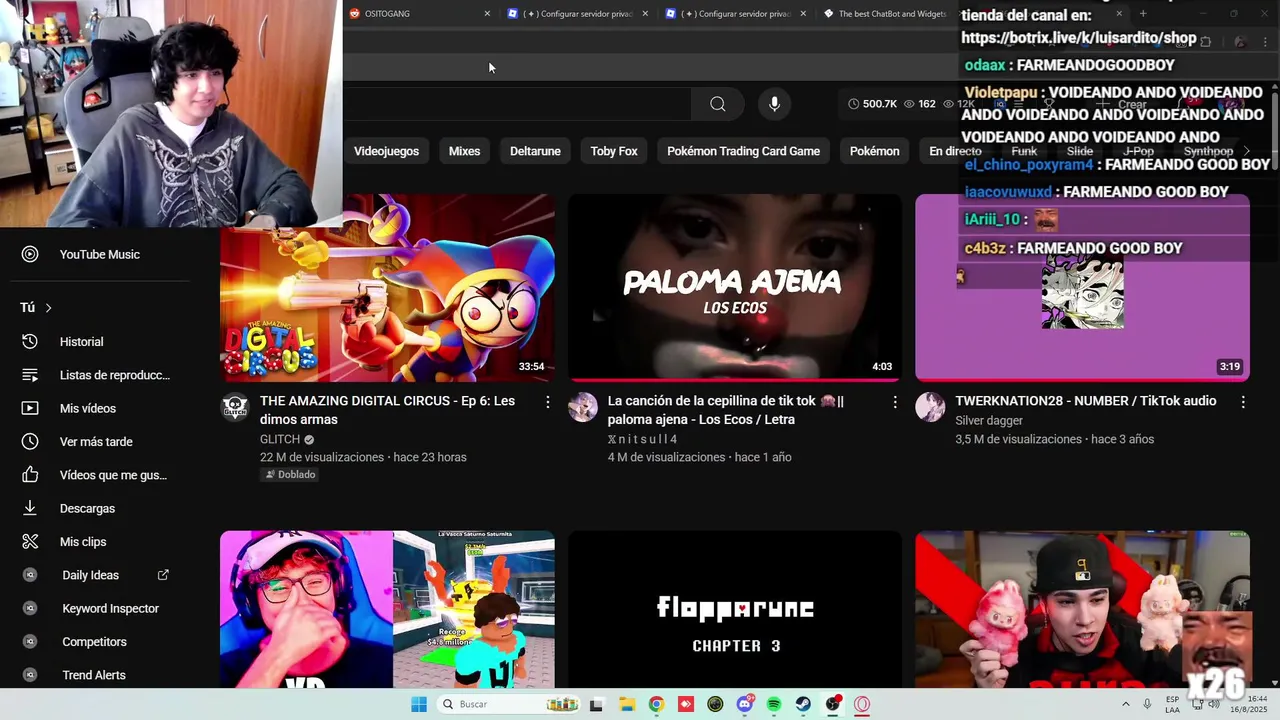Click the YouTube search input field
This screenshot has width=1280, height=720.
pos(517,104)
